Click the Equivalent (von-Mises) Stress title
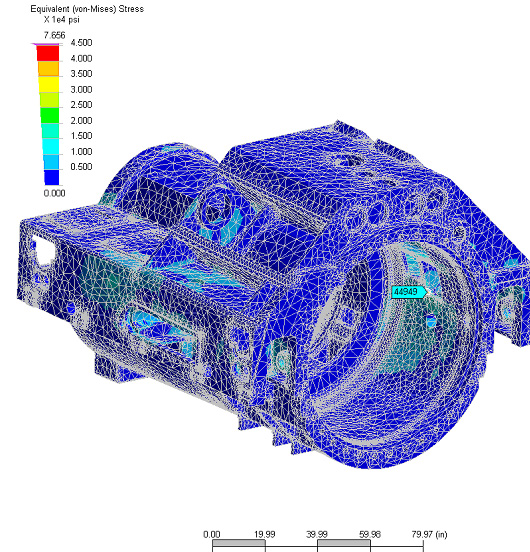The image size is (530, 552). pos(87,9)
